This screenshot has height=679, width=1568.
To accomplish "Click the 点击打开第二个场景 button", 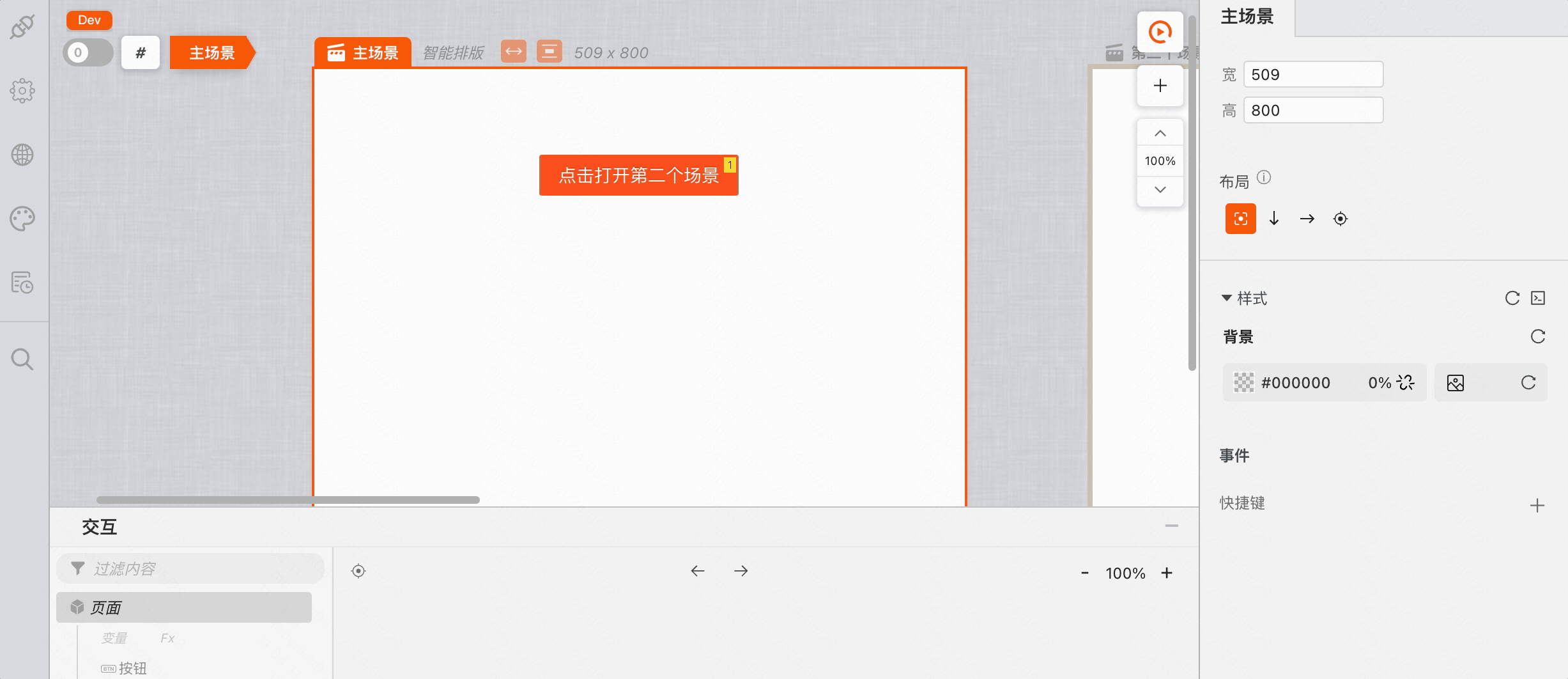I will click(638, 175).
